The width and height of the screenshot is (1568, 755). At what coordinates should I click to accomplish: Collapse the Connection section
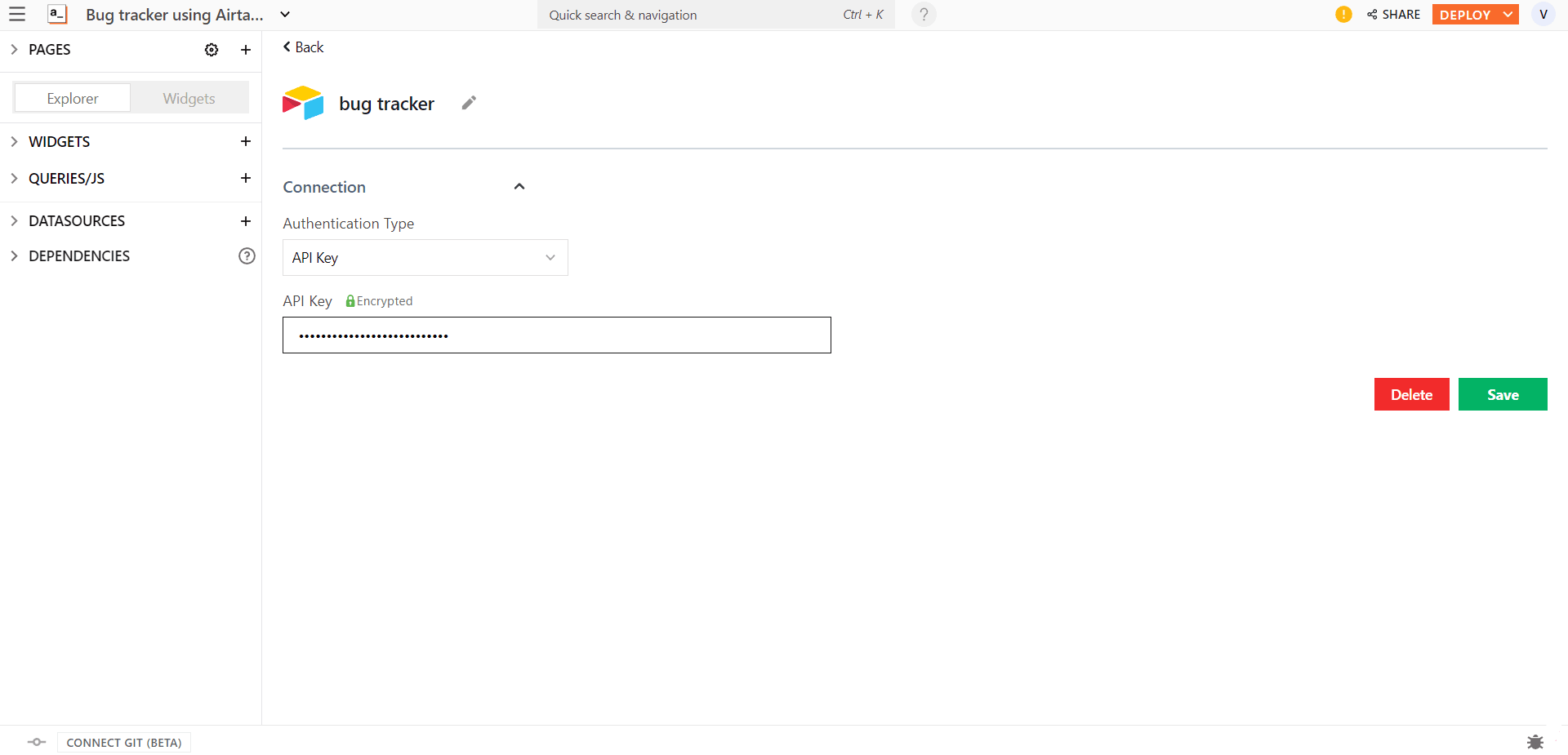coord(519,187)
